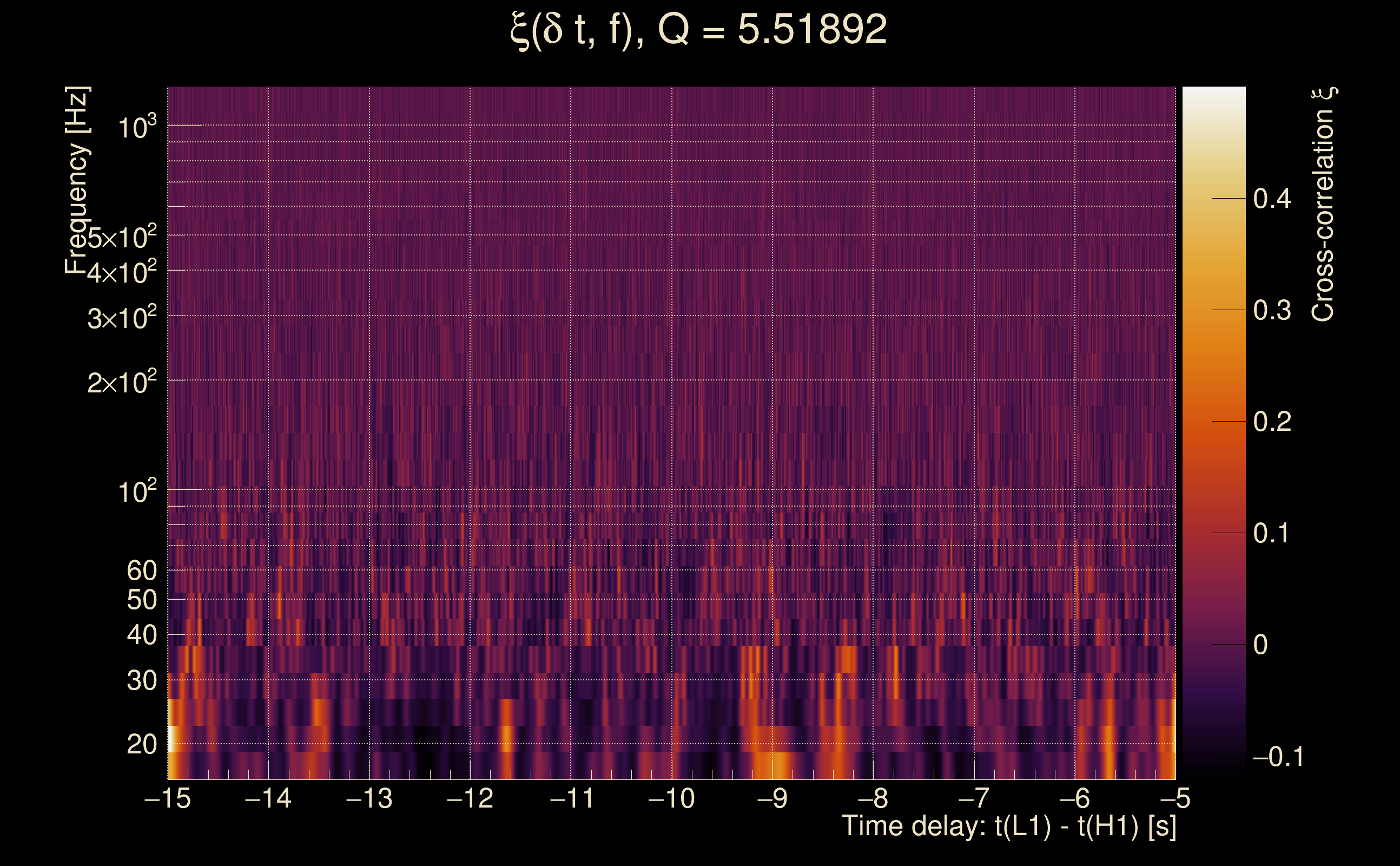Click the 0.4 tick on the colorbar

pos(1272,199)
